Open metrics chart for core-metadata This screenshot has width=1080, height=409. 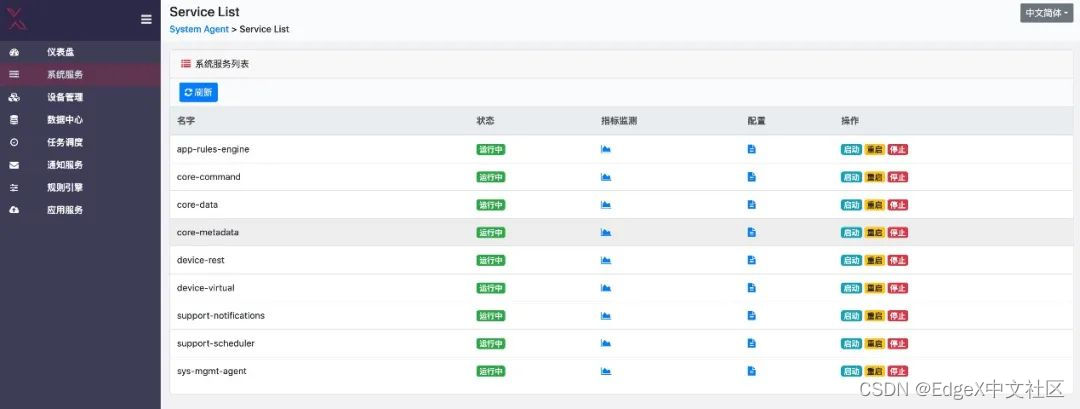pyautogui.click(x=606, y=233)
